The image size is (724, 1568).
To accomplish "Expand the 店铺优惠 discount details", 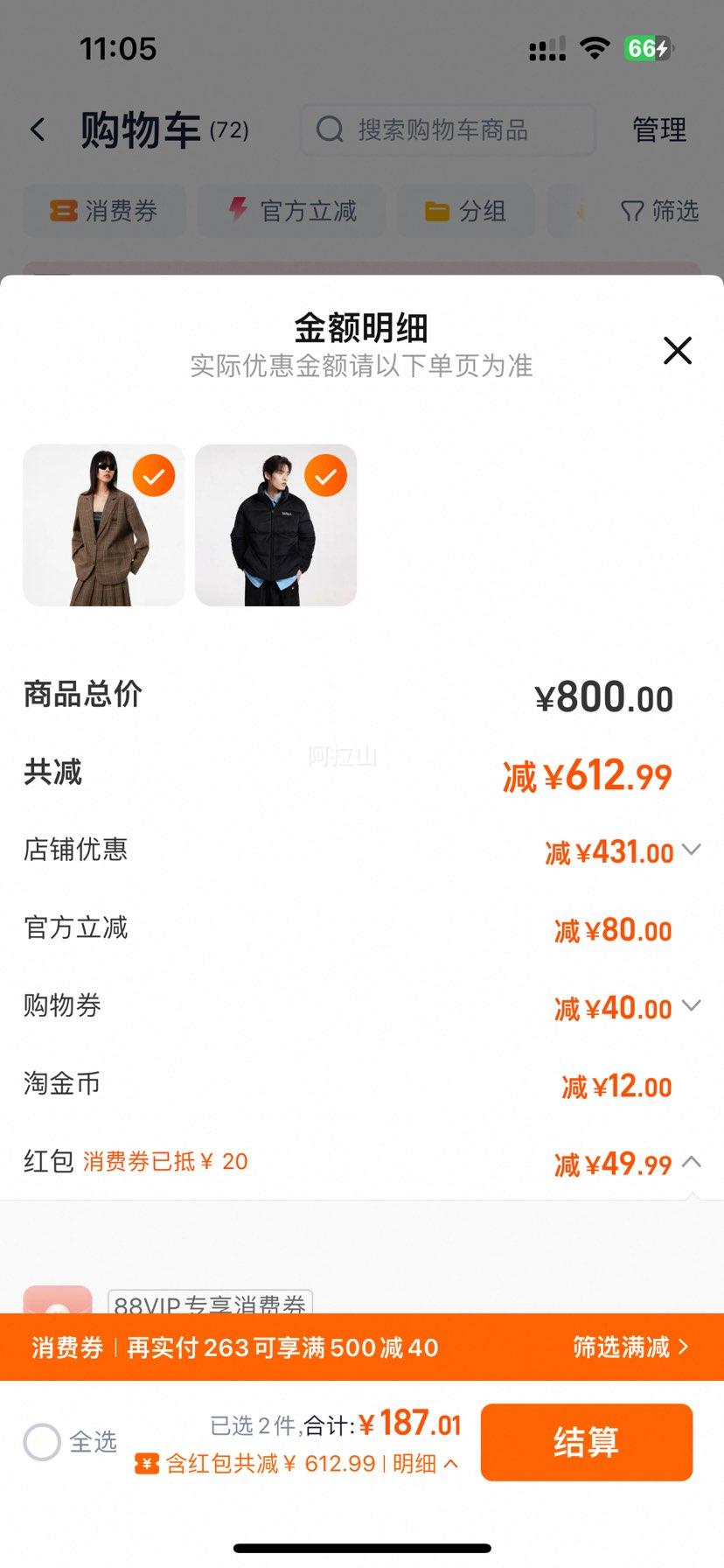I will coord(691,850).
